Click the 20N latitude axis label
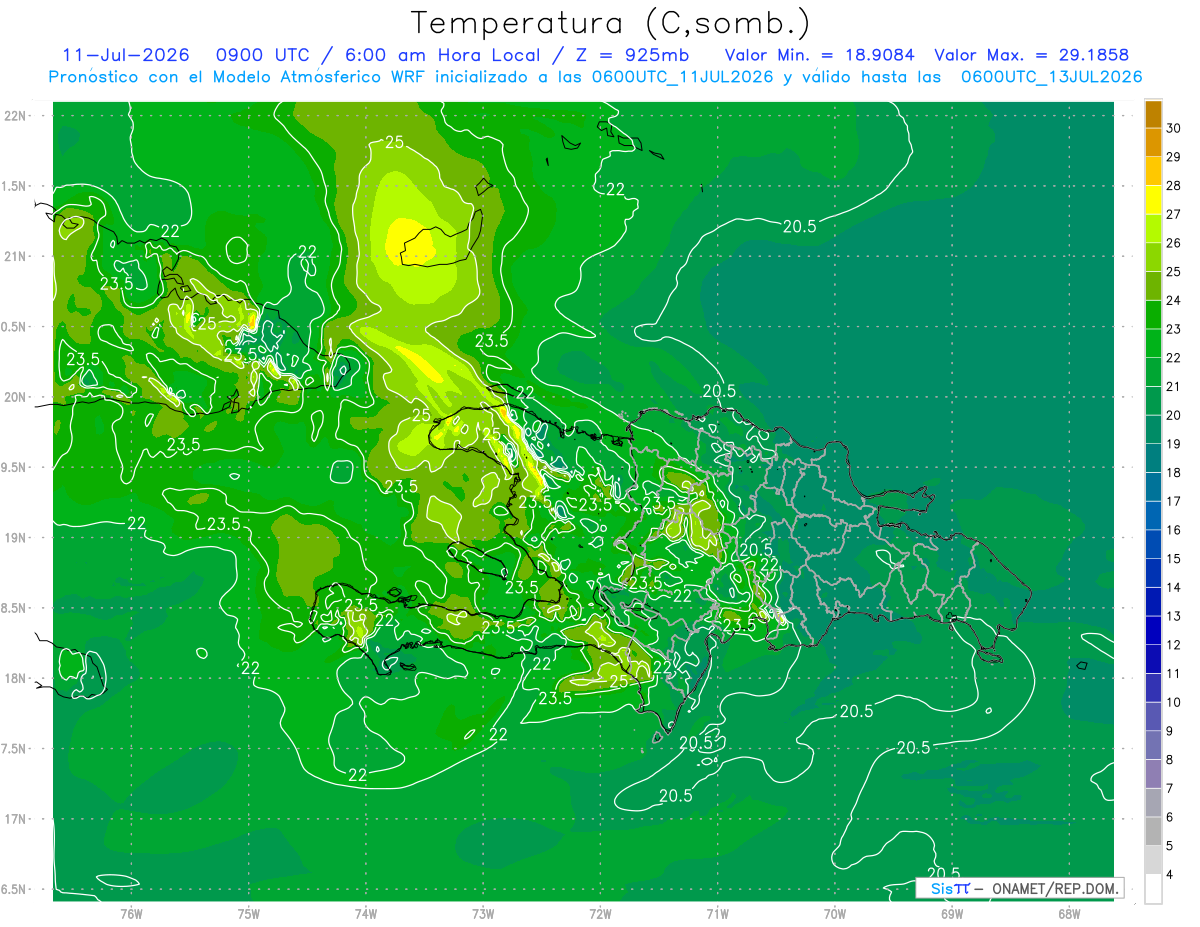 (15, 397)
